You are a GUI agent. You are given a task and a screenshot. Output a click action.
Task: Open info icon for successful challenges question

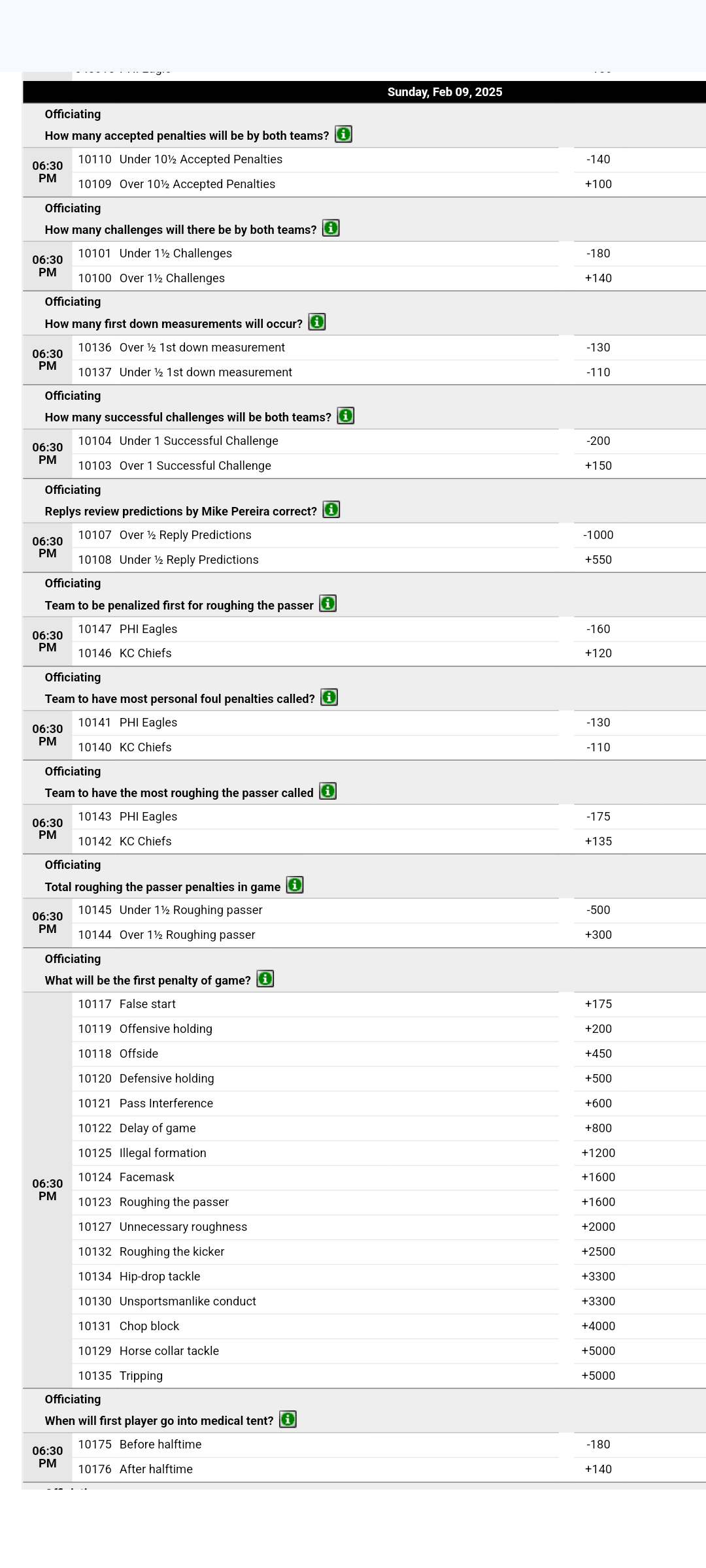[346, 416]
